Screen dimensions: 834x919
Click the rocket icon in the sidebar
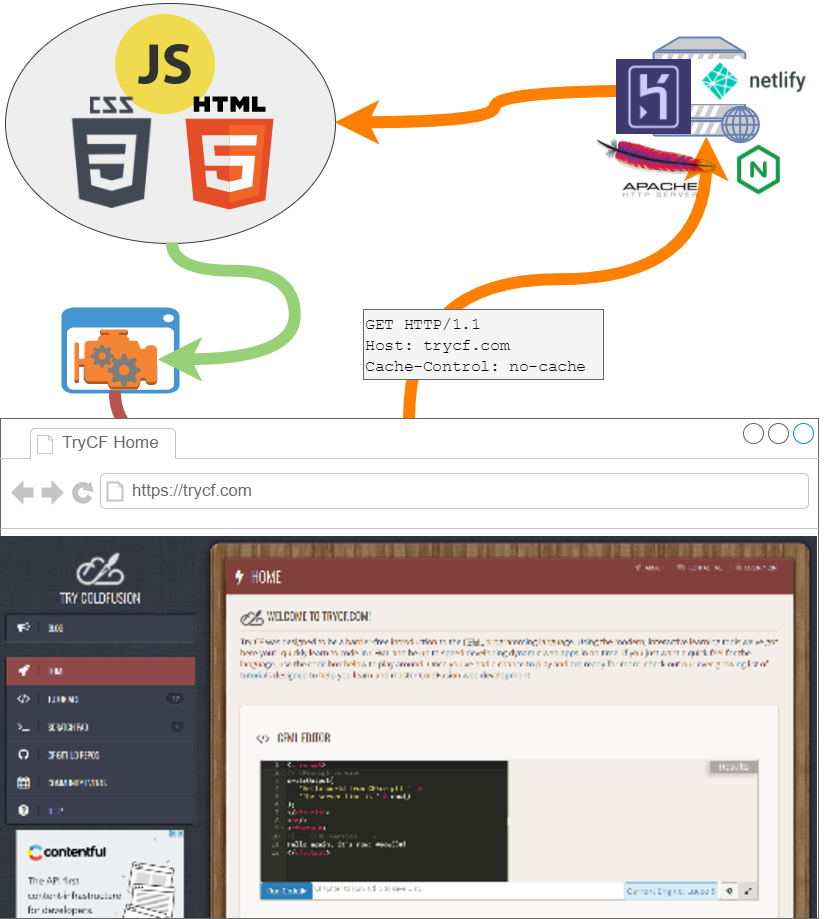(23, 670)
